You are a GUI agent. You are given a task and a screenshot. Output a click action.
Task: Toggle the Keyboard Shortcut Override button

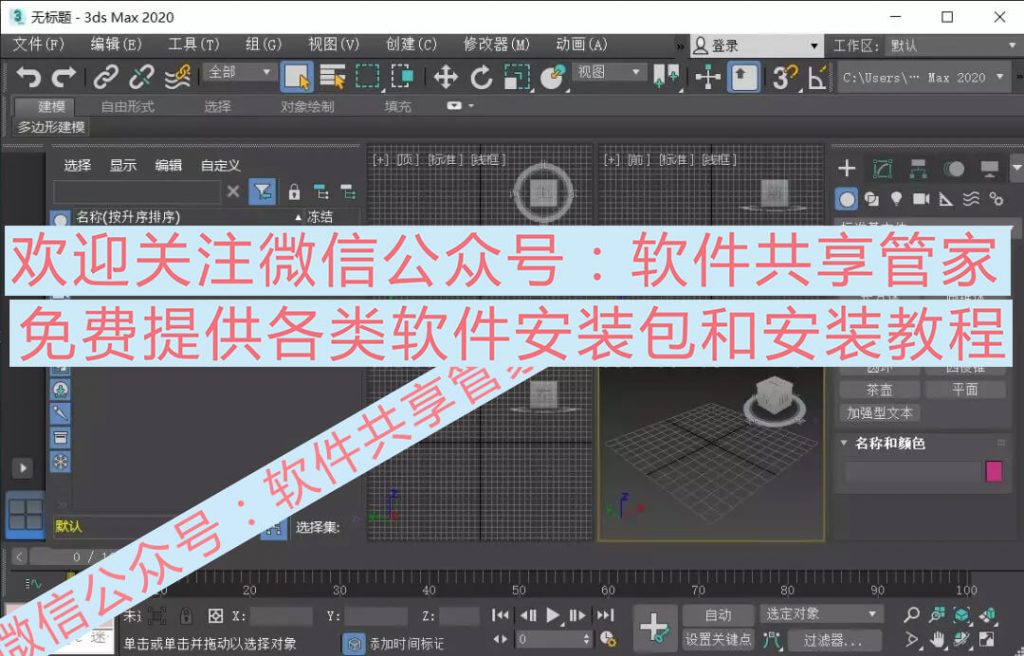tap(743, 77)
